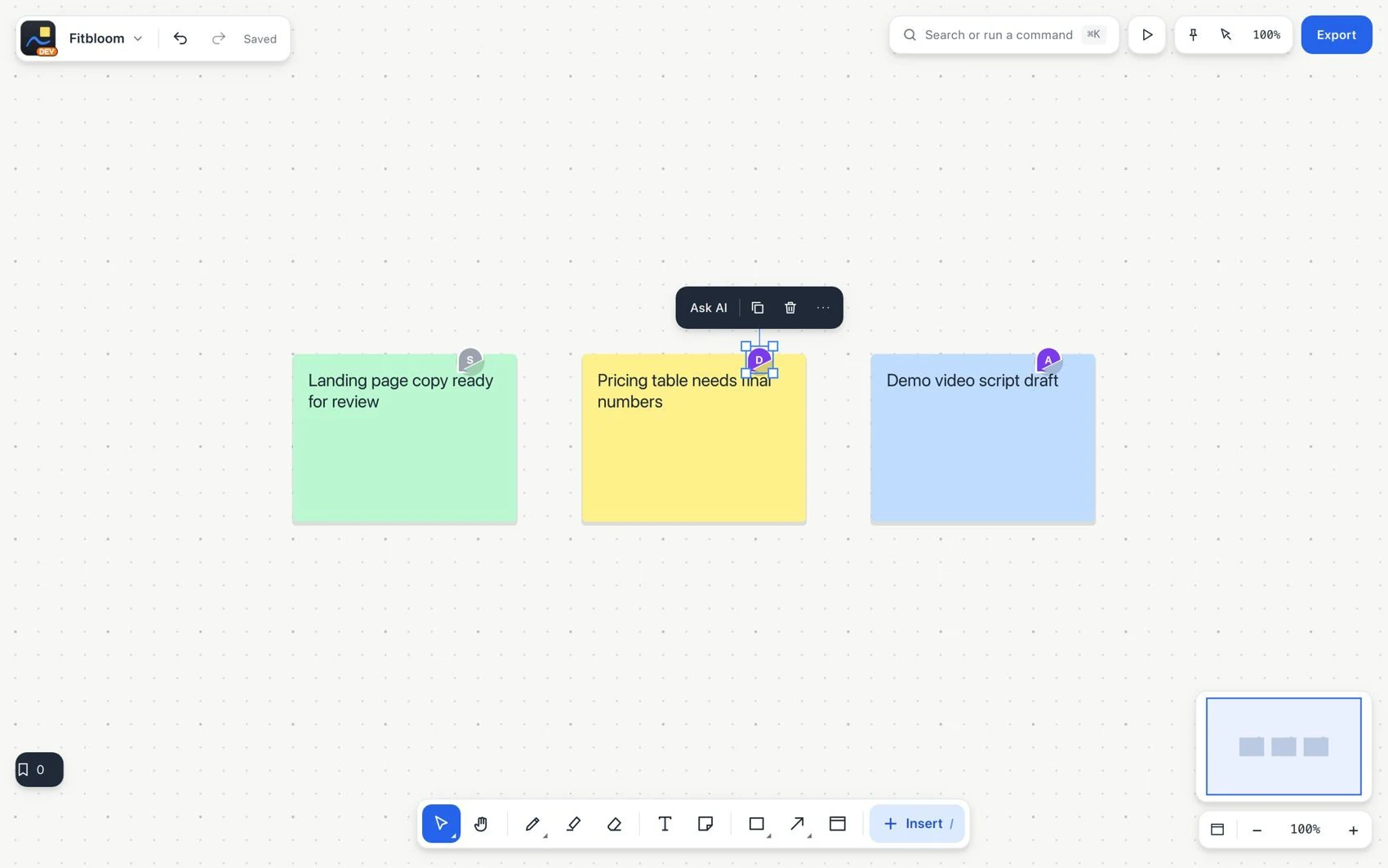Activate the hand pan tool
Viewport: 1388px width, 868px height.
481,823
